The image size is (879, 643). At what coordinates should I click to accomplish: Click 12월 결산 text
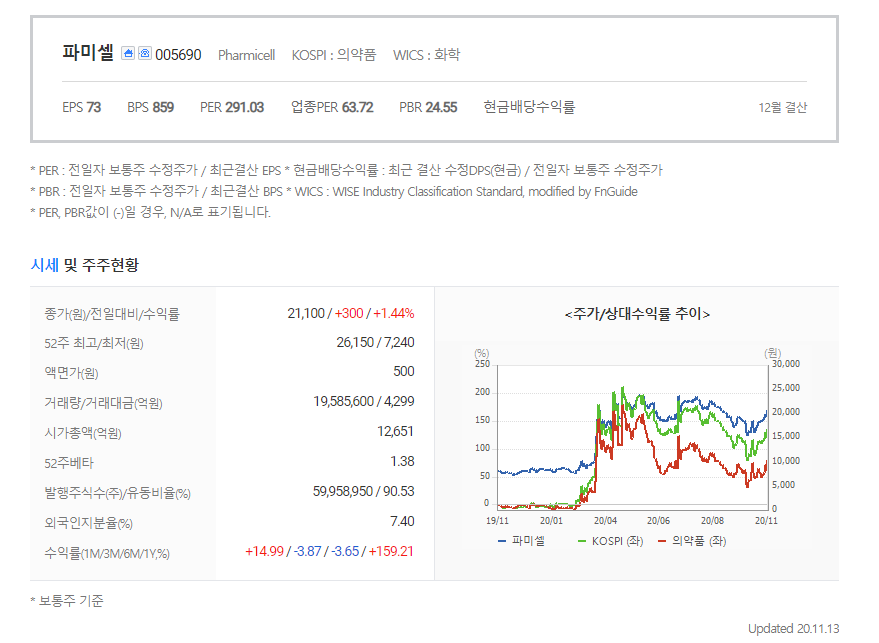tap(783, 108)
